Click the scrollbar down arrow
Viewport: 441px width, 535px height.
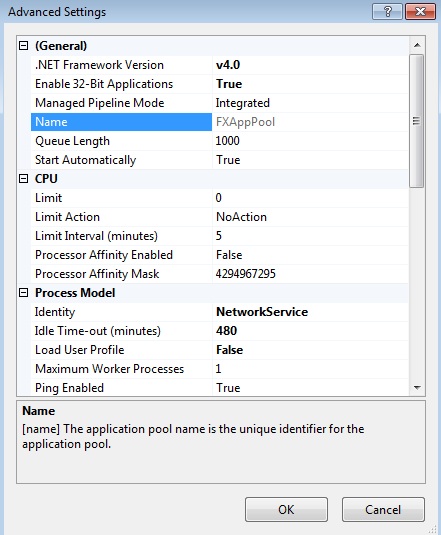point(417,388)
